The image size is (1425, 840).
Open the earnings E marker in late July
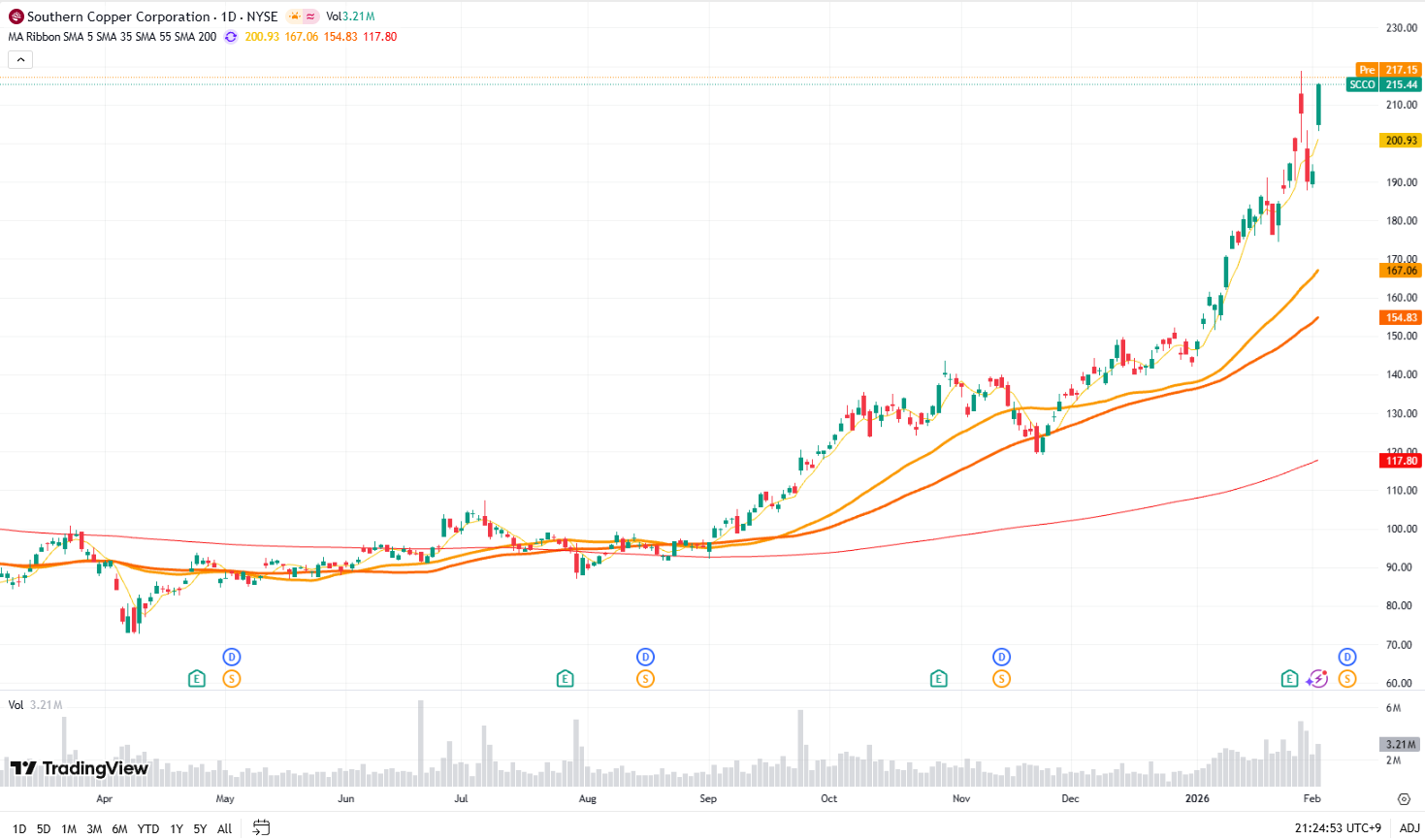[565, 679]
